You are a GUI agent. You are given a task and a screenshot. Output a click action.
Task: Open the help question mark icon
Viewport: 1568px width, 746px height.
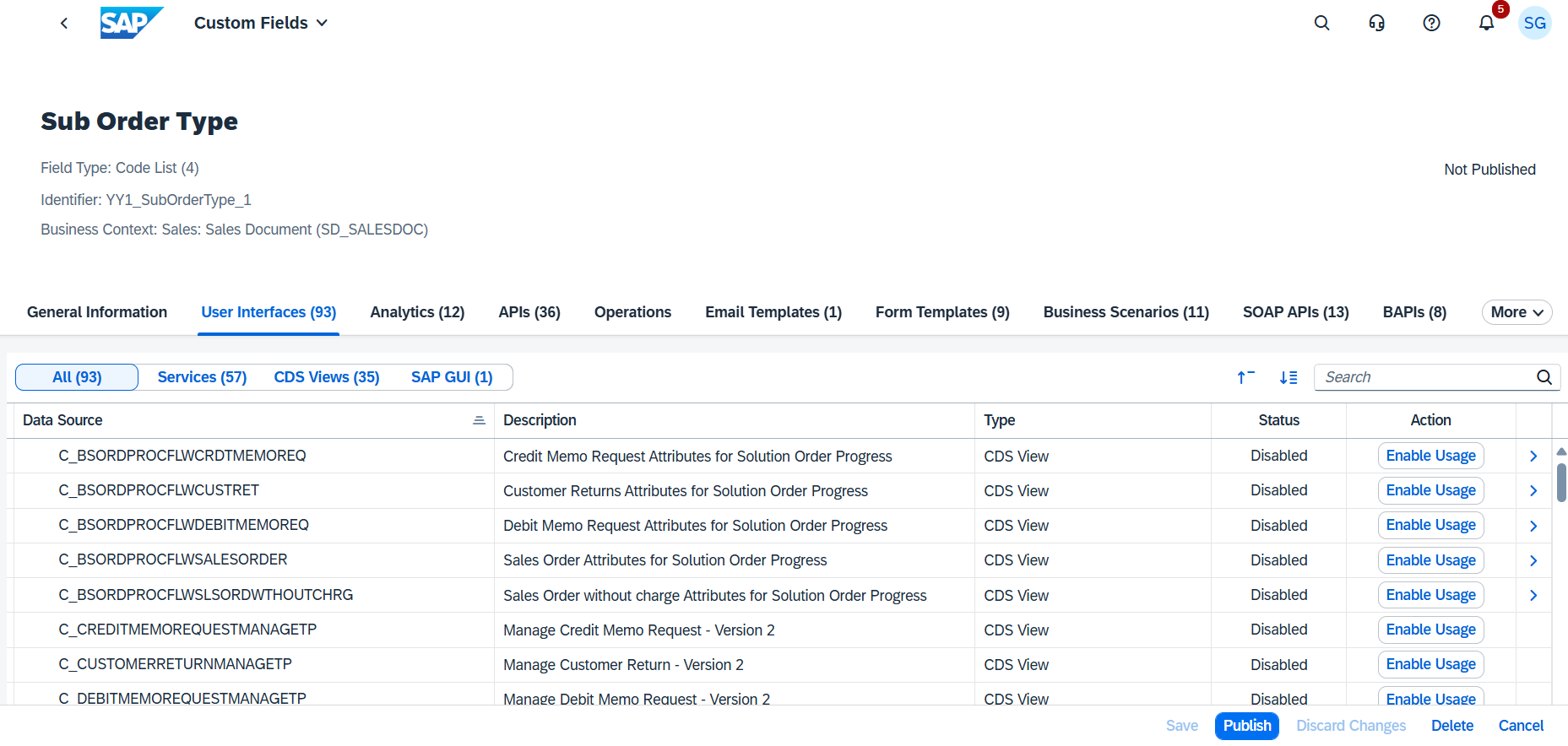1431,23
